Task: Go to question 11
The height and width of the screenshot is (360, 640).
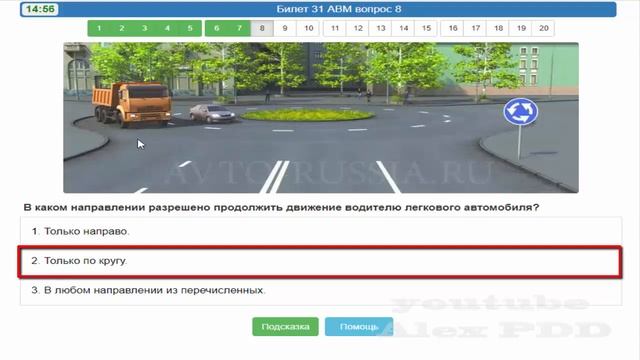Action: point(335,28)
